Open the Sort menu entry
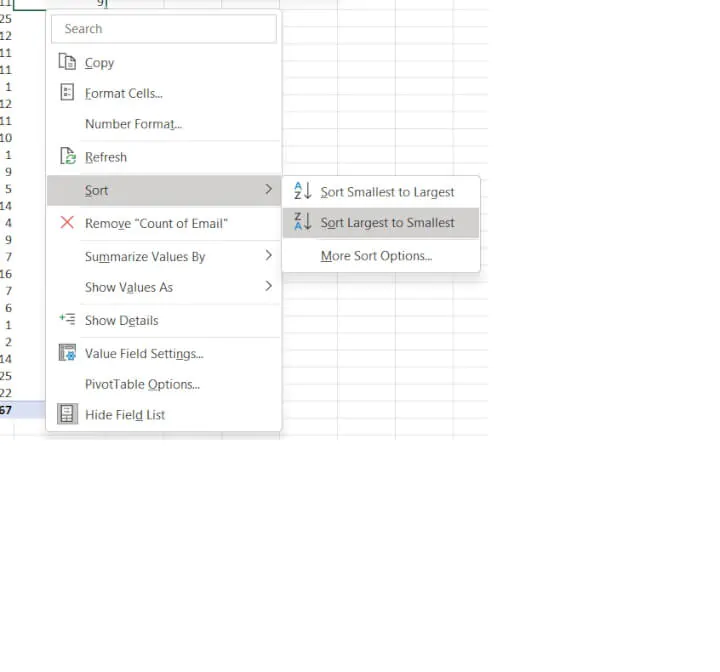 163,190
